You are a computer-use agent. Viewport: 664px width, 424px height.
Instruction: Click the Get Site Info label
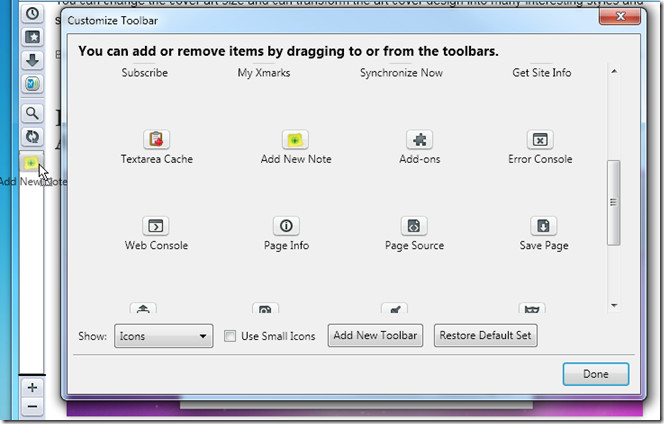tap(542, 73)
